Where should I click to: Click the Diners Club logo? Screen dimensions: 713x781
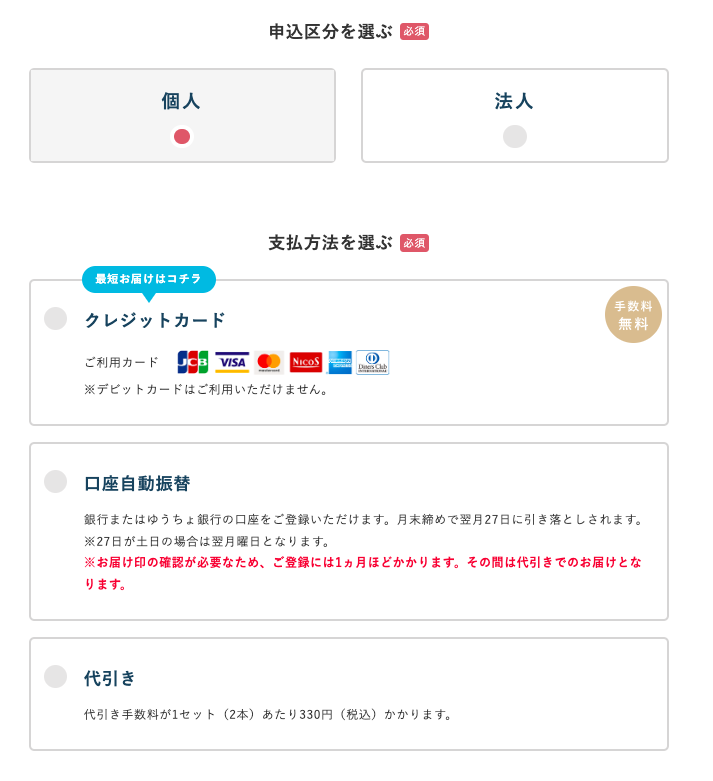(x=373, y=362)
